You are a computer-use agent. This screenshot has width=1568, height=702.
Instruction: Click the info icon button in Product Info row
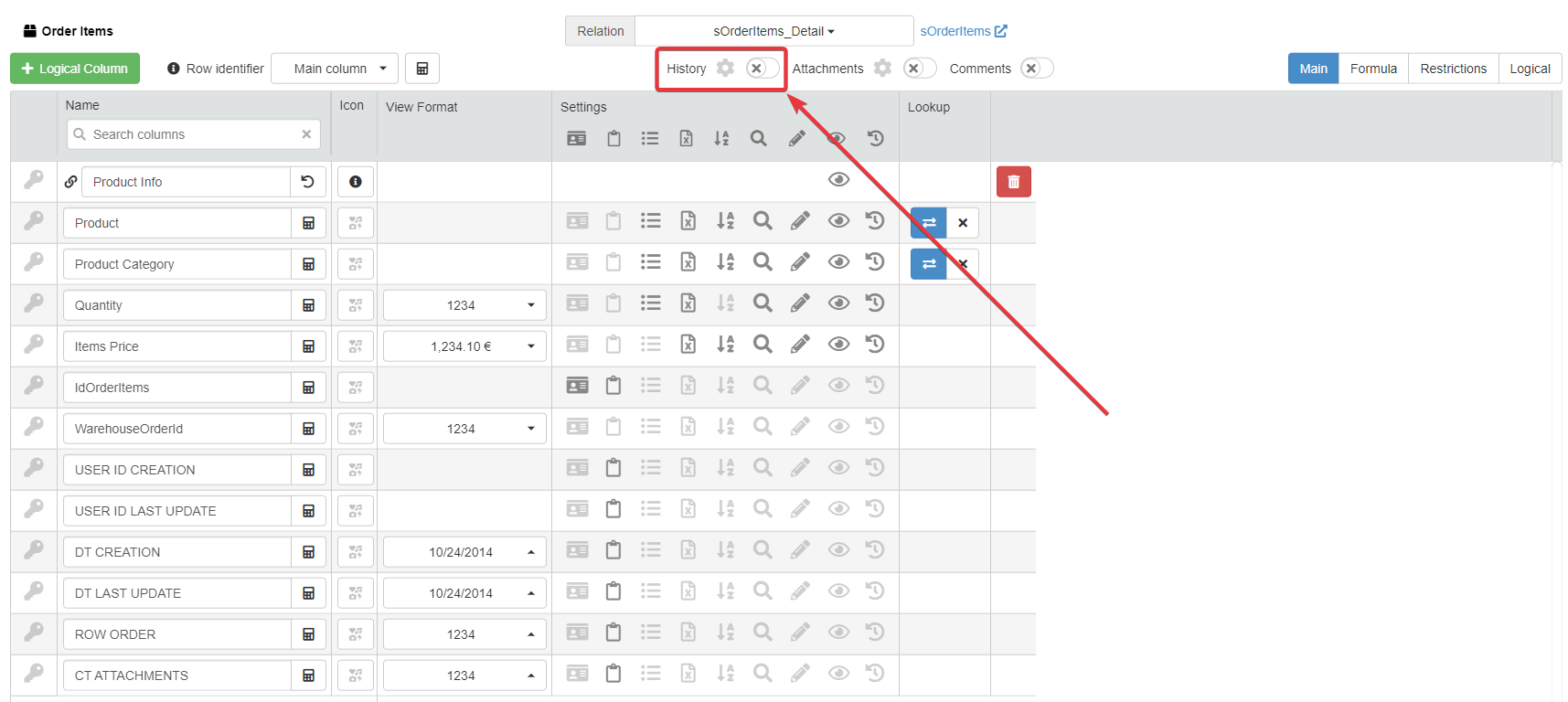[356, 182]
